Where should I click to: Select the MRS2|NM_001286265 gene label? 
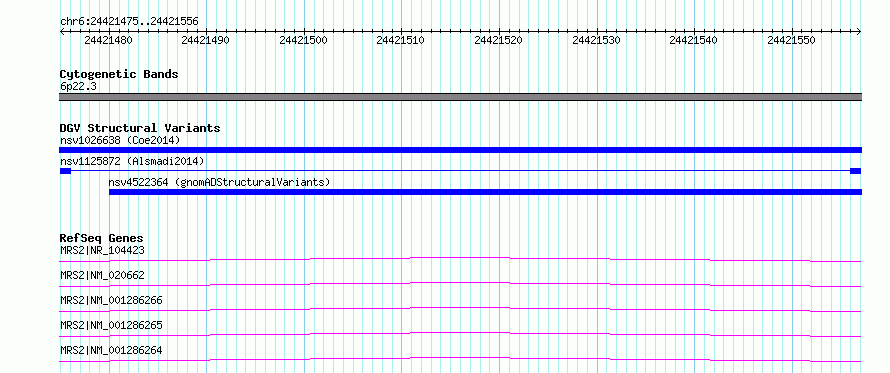point(111,325)
